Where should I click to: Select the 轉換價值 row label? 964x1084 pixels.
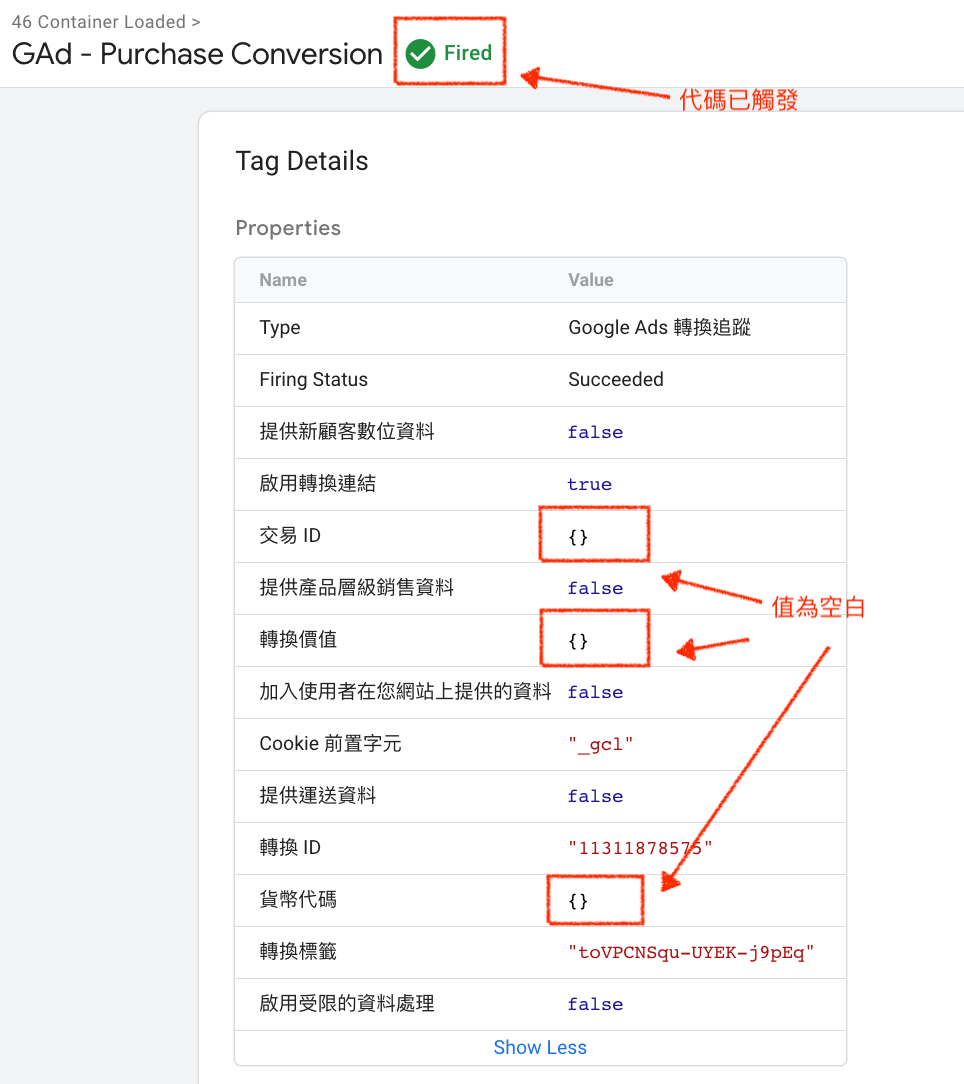[298, 639]
